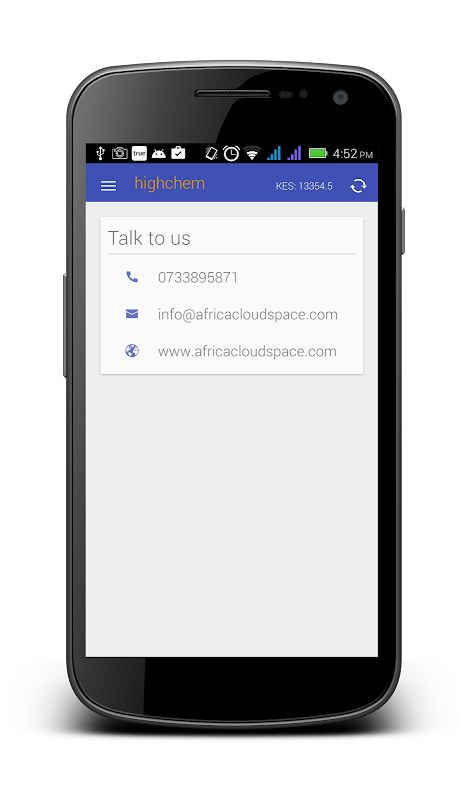The width and height of the screenshot is (460, 800).
Task: Open the hamburger navigation menu
Action: pyautogui.click(x=108, y=186)
